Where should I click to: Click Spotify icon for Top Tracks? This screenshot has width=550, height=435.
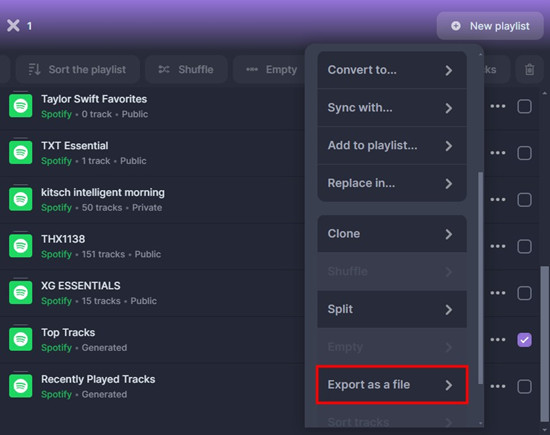point(21,339)
